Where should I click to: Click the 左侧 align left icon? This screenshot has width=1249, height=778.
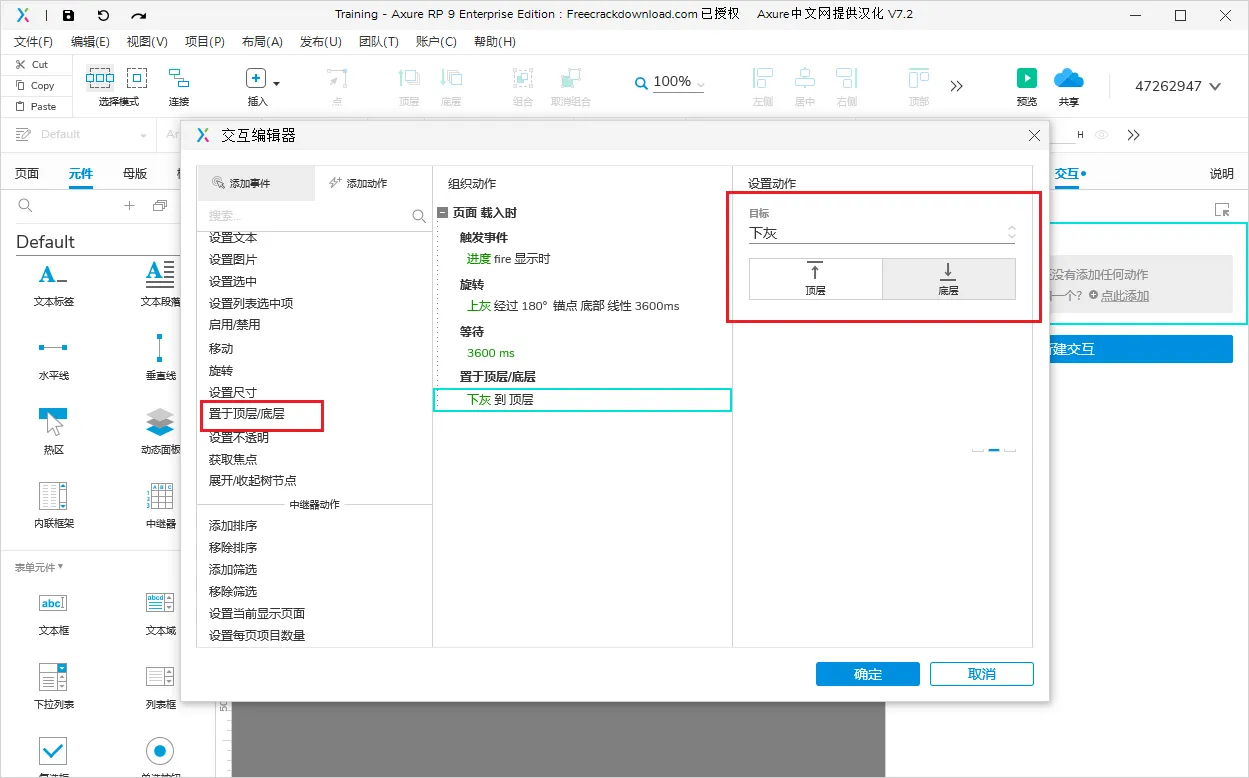pyautogui.click(x=763, y=79)
